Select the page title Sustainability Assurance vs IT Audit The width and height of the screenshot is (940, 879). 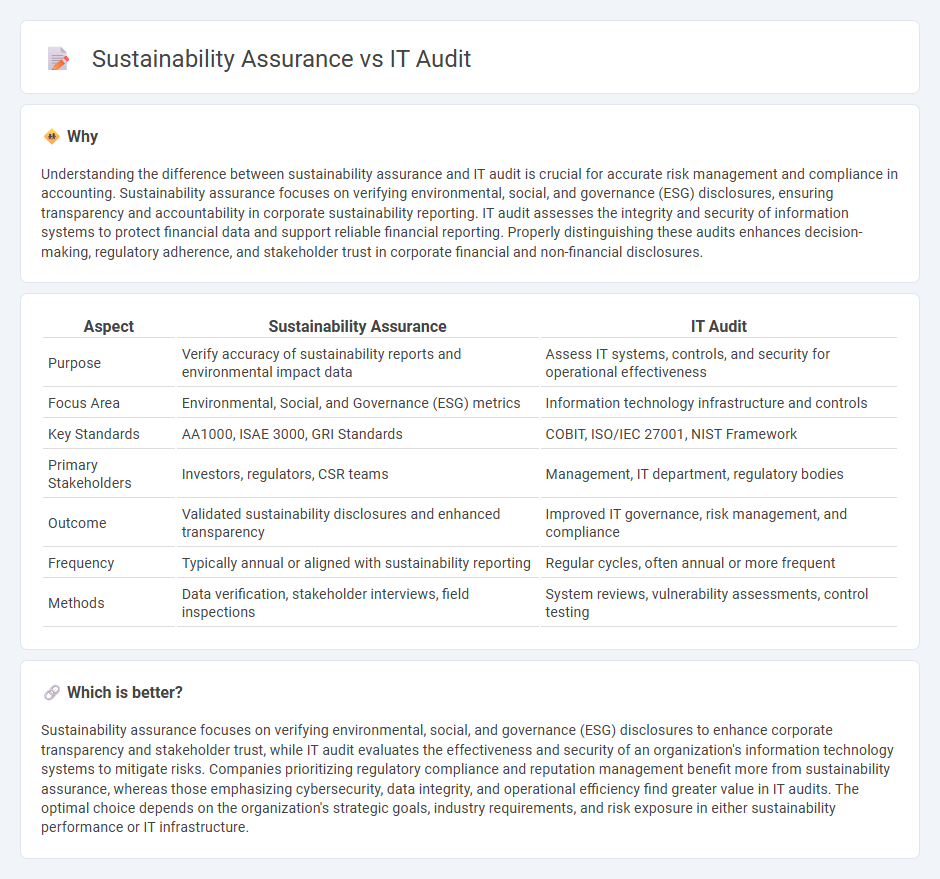281,59
